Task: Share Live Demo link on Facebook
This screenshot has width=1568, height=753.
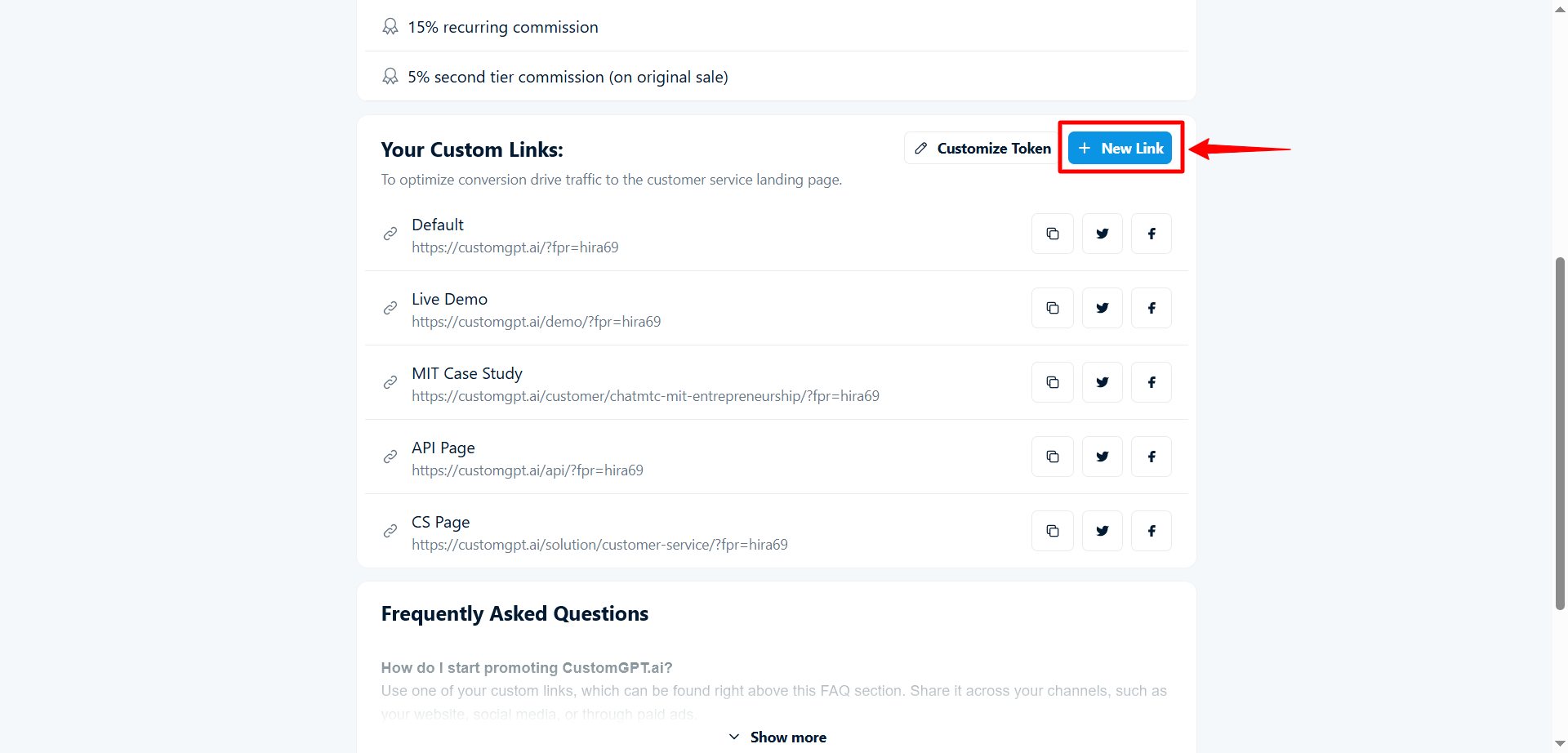Action: coord(1151,308)
